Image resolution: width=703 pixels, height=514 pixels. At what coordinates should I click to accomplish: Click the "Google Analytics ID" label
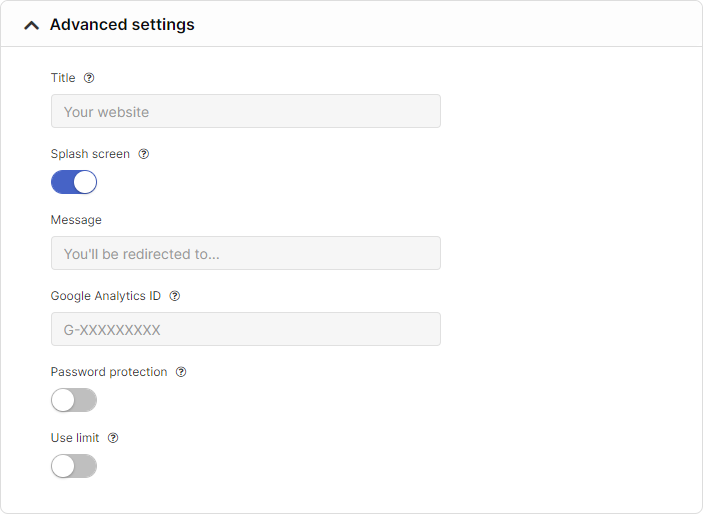point(105,296)
